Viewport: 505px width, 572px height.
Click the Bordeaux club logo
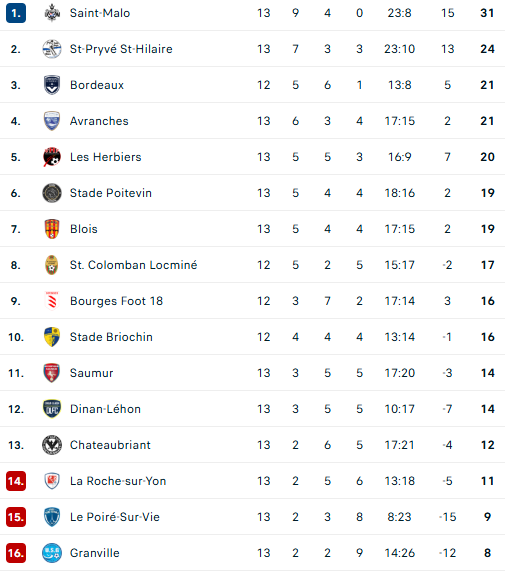pyautogui.click(x=52, y=85)
